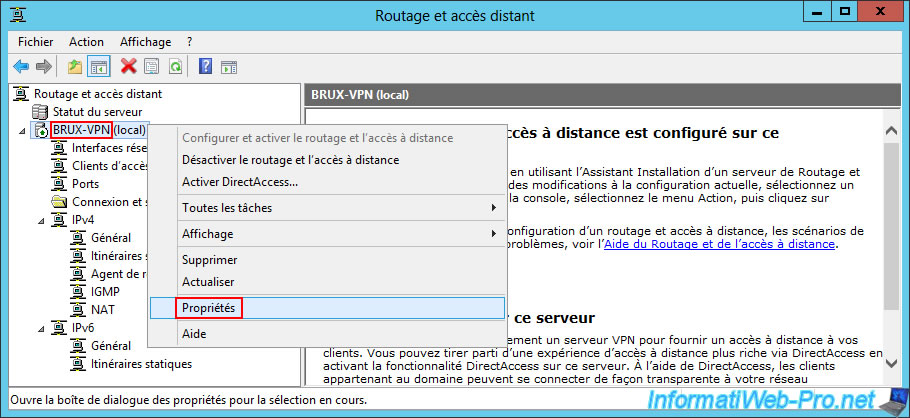Click the blue Help question mark icon

pyautogui.click(x=205, y=66)
